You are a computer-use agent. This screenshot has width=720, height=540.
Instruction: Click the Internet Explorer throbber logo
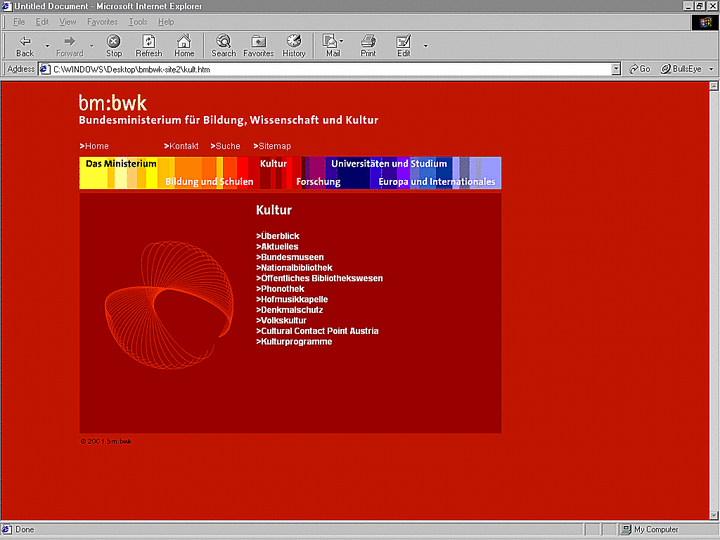point(705,22)
